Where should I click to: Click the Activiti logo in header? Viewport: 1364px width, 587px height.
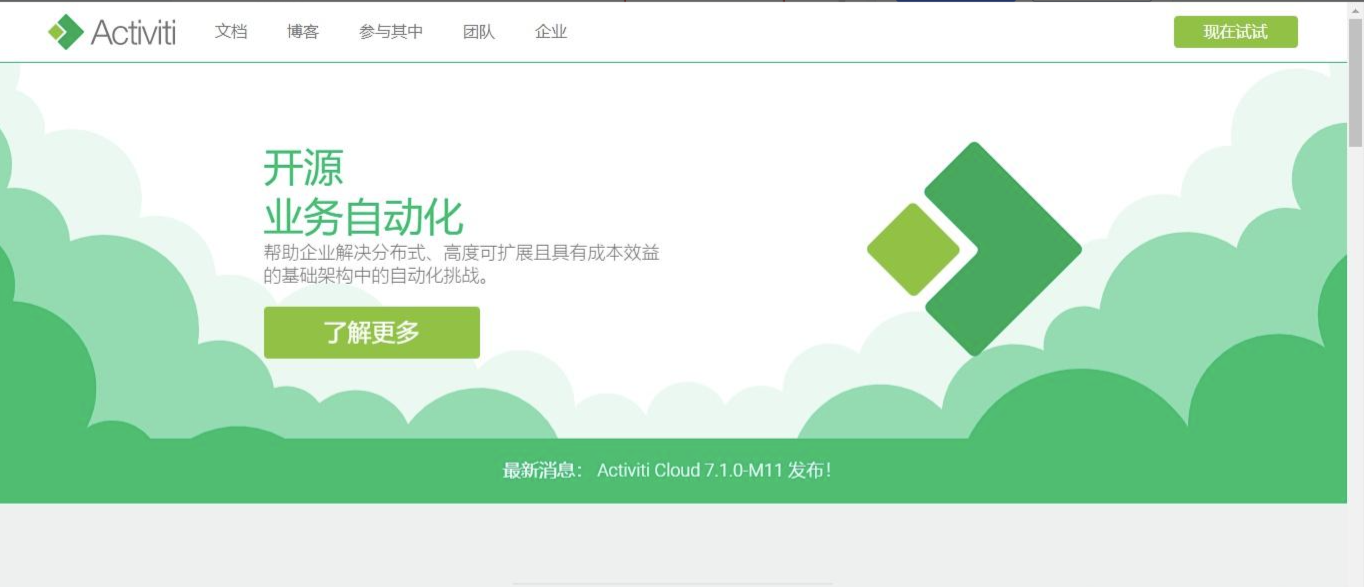tap(112, 32)
